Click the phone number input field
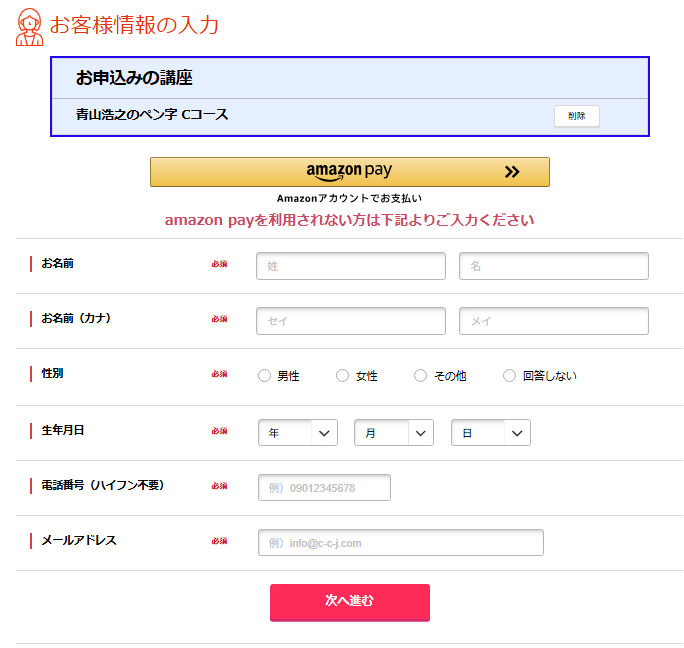 click(324, 488)
